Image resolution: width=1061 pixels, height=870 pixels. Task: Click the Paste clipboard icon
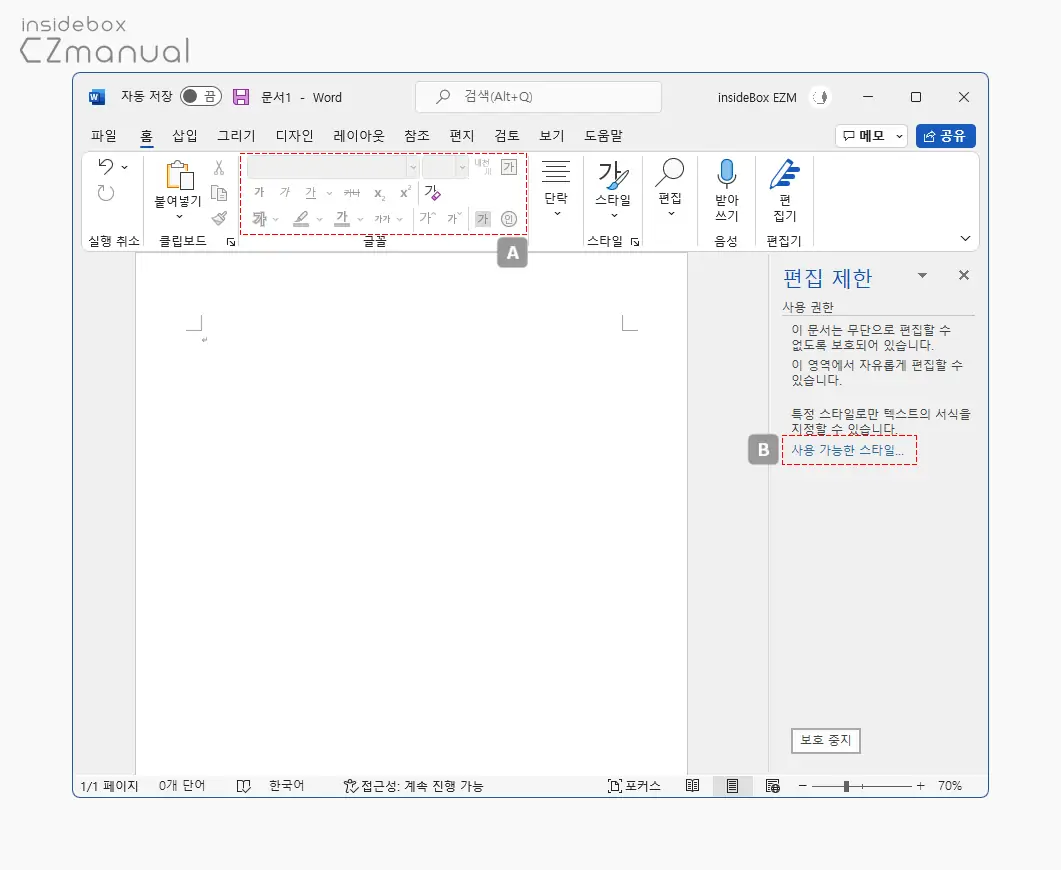179,175
